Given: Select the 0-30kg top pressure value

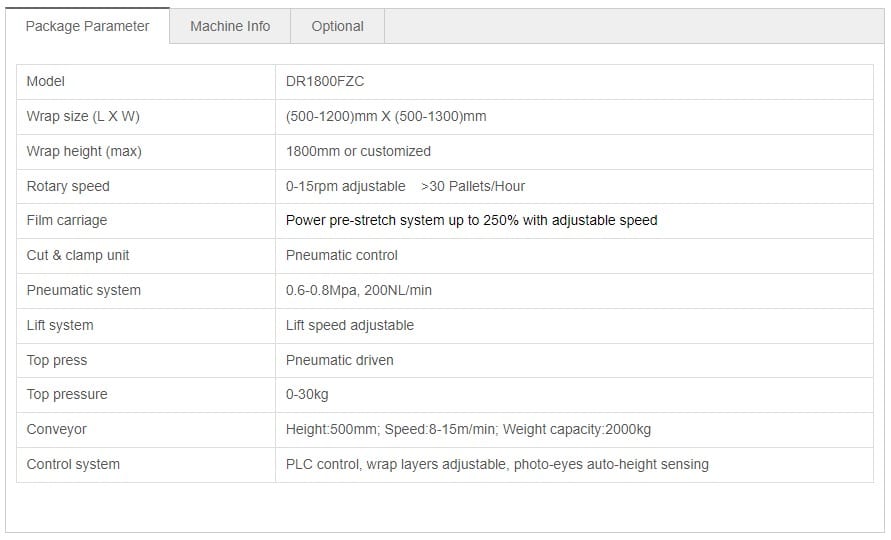Looking at the screenshot, I should 307,394.
